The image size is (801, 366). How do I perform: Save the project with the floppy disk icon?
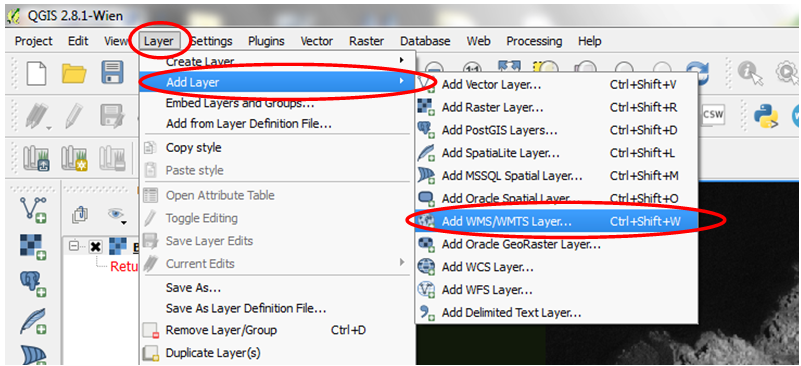click(x=112, y=73)
